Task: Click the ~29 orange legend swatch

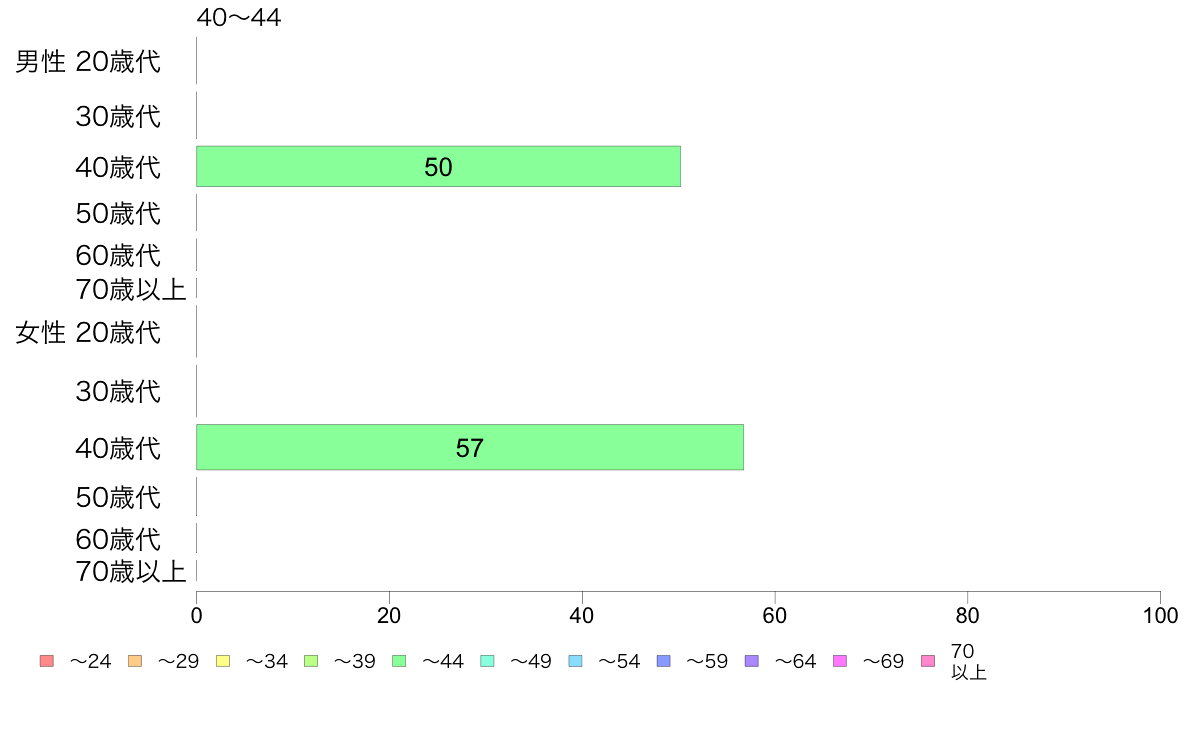Action: click(135, 661)
